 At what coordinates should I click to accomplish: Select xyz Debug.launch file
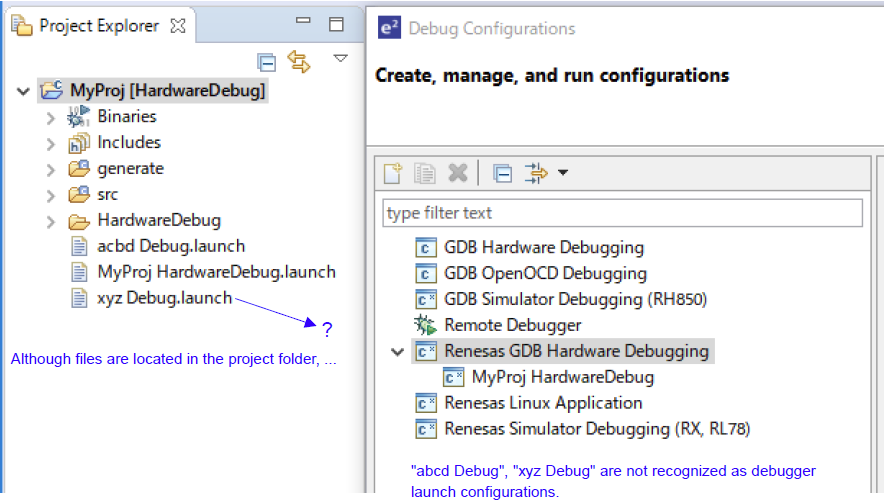click(164, 298)
